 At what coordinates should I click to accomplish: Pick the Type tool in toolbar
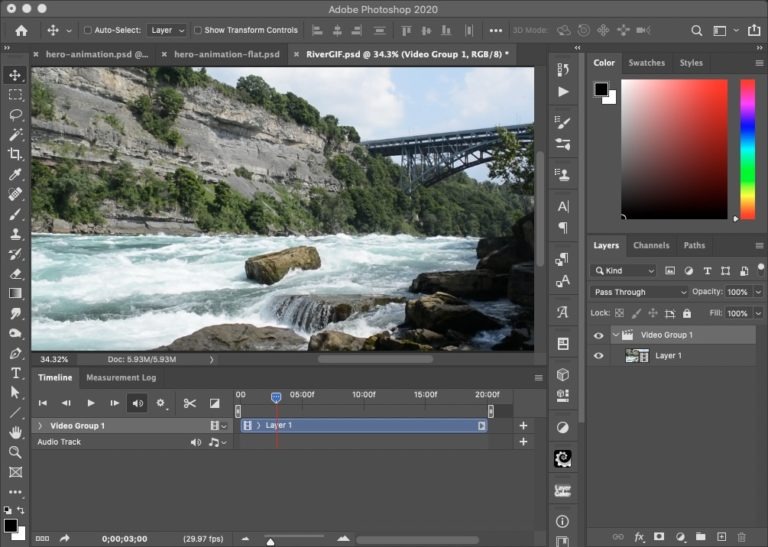pyautogui.click(x=15, y=373)
